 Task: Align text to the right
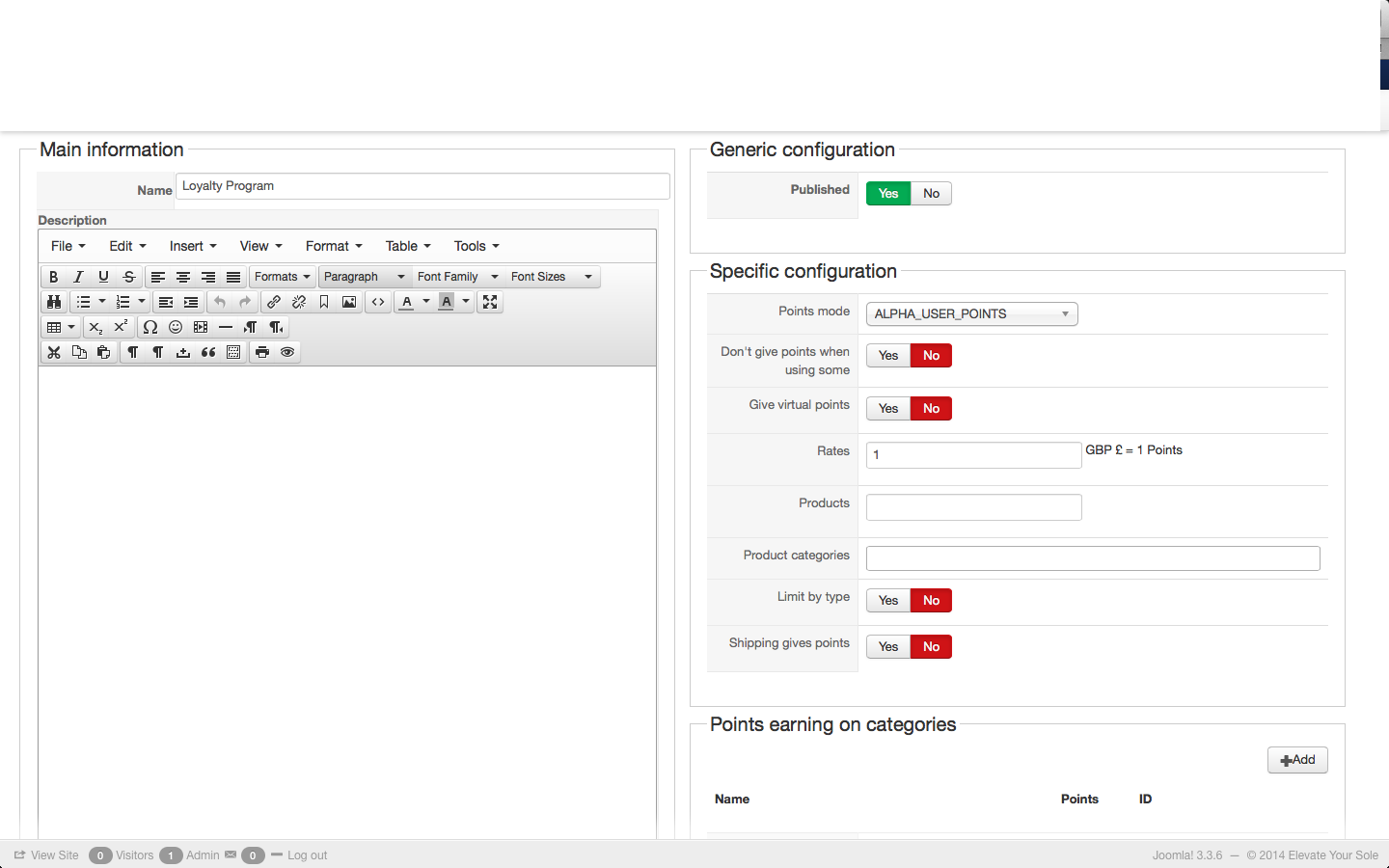208,277
